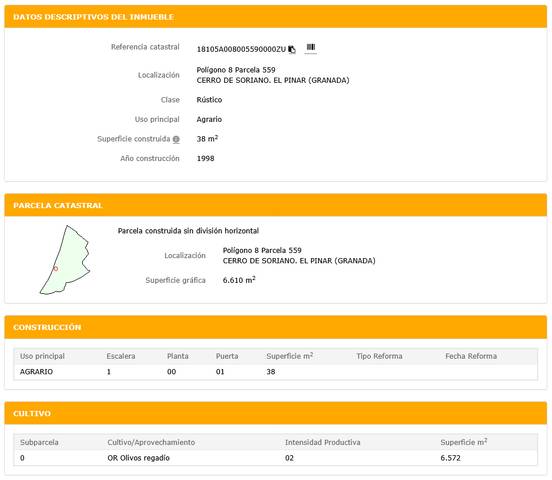Click the Referencia catastral label
Image resolution: width=552 pixels, height=480 pixels.
(145, 47)
